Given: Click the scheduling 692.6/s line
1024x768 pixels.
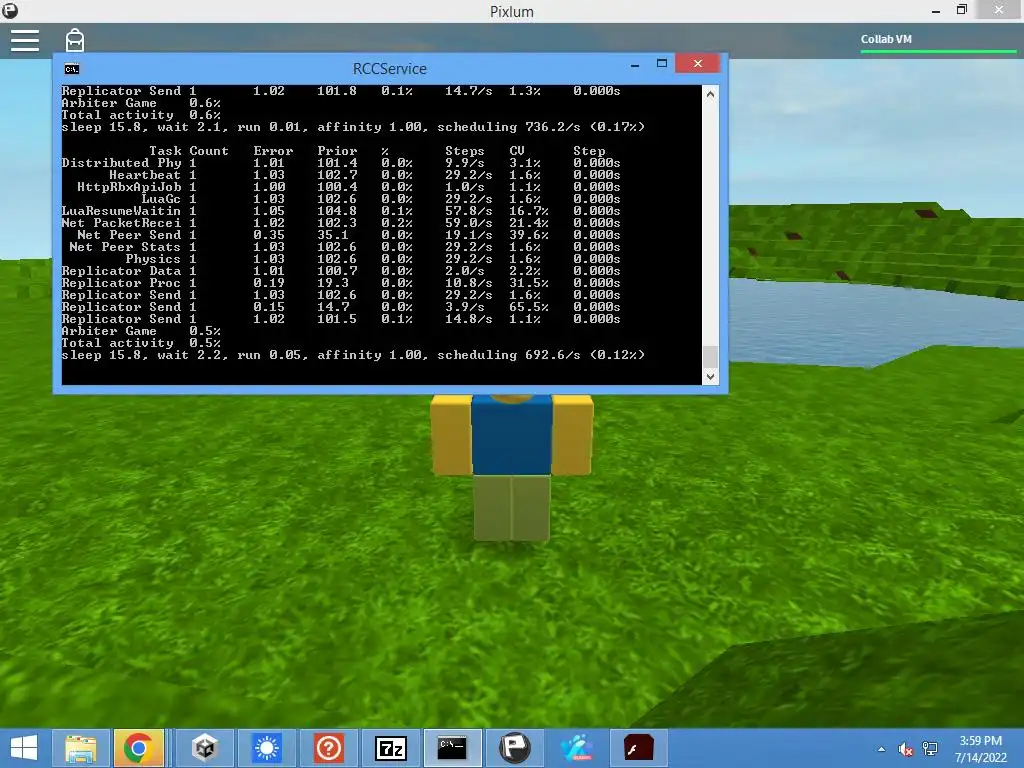Looking at the screenshot, I should [x=353, y=355].
